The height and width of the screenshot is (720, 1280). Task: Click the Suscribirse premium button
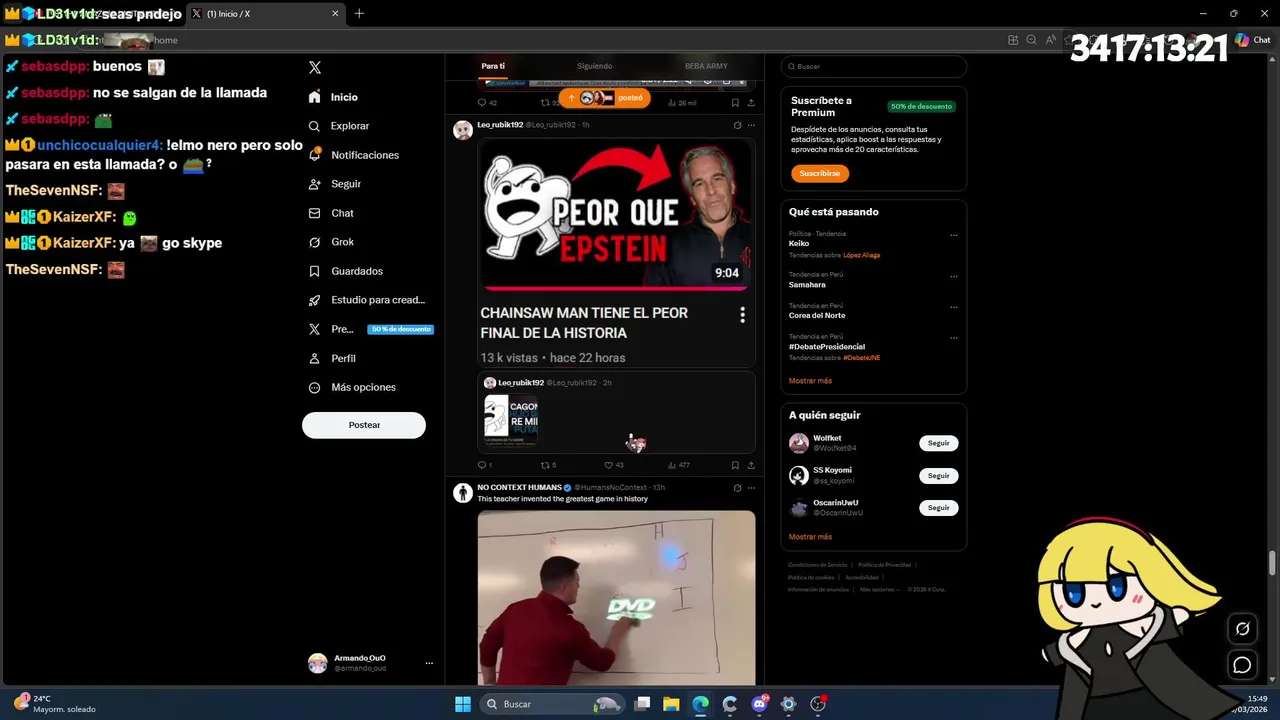coord(820,173)
